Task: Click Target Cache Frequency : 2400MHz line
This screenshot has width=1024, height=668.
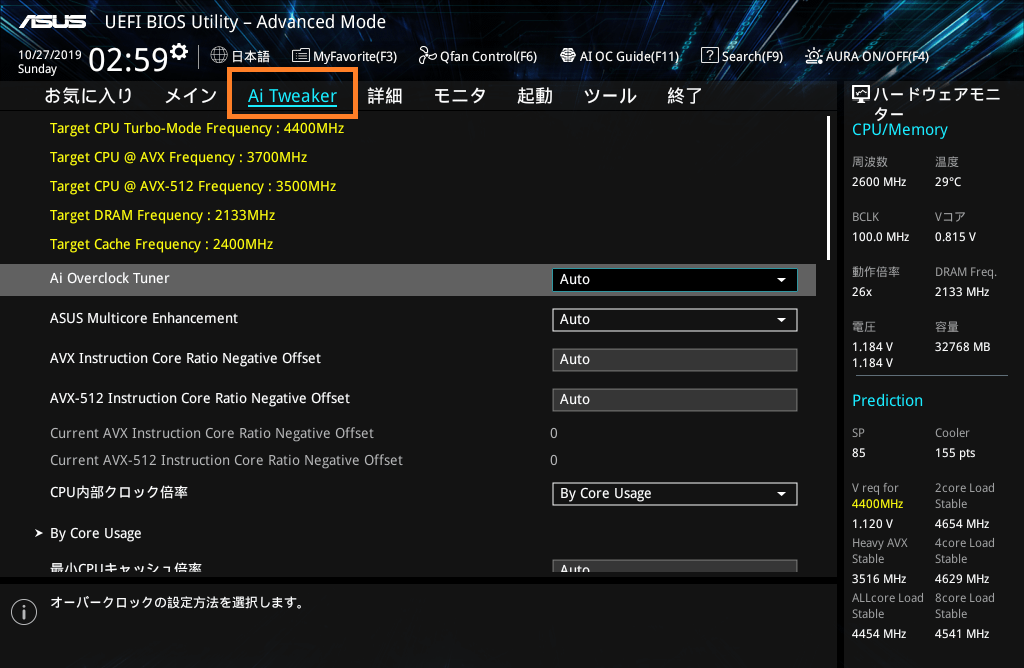Action: pos(161,244)
